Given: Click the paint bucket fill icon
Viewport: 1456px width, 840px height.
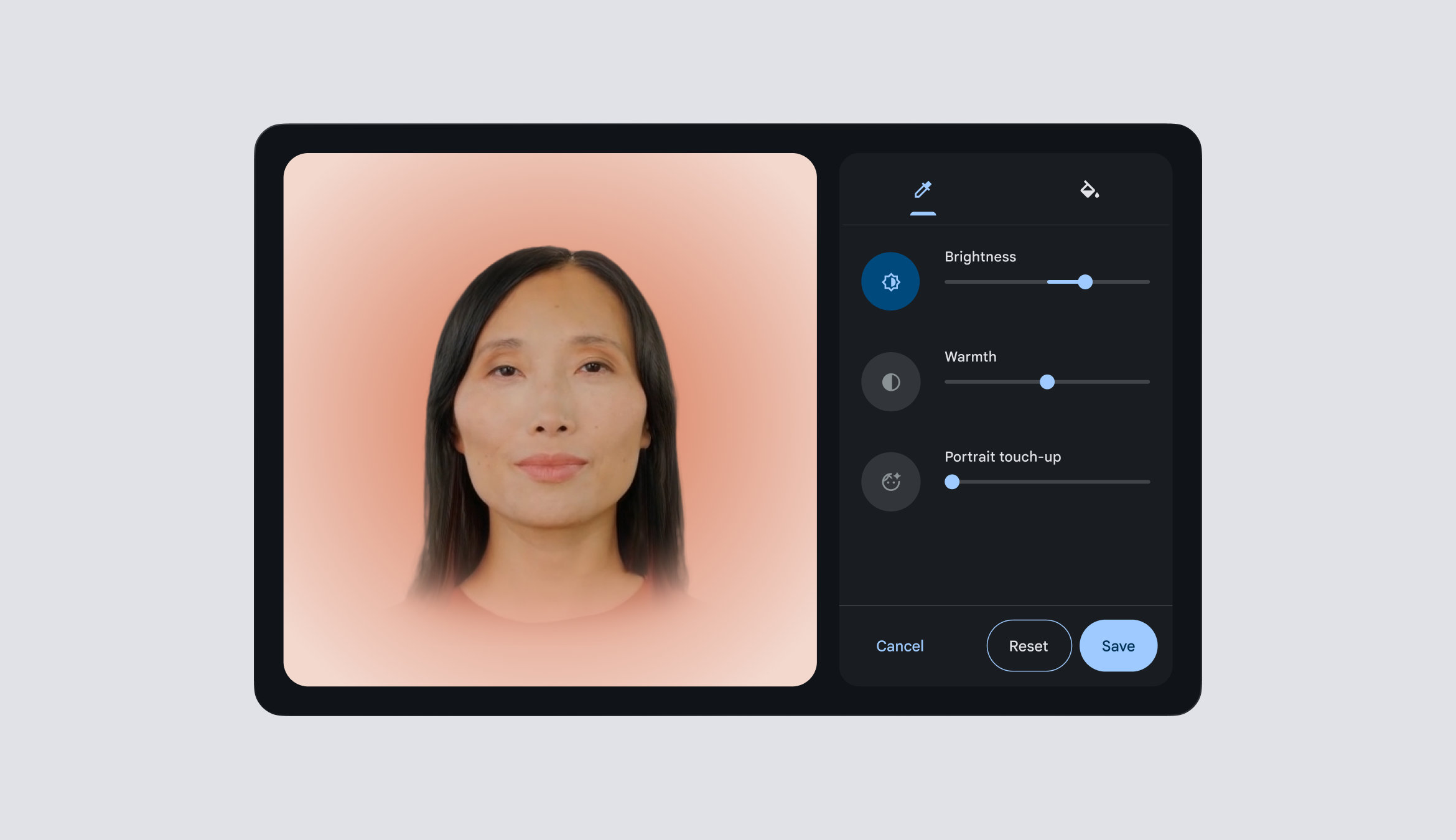Looking at the screenshot, I should [1090, 189].
